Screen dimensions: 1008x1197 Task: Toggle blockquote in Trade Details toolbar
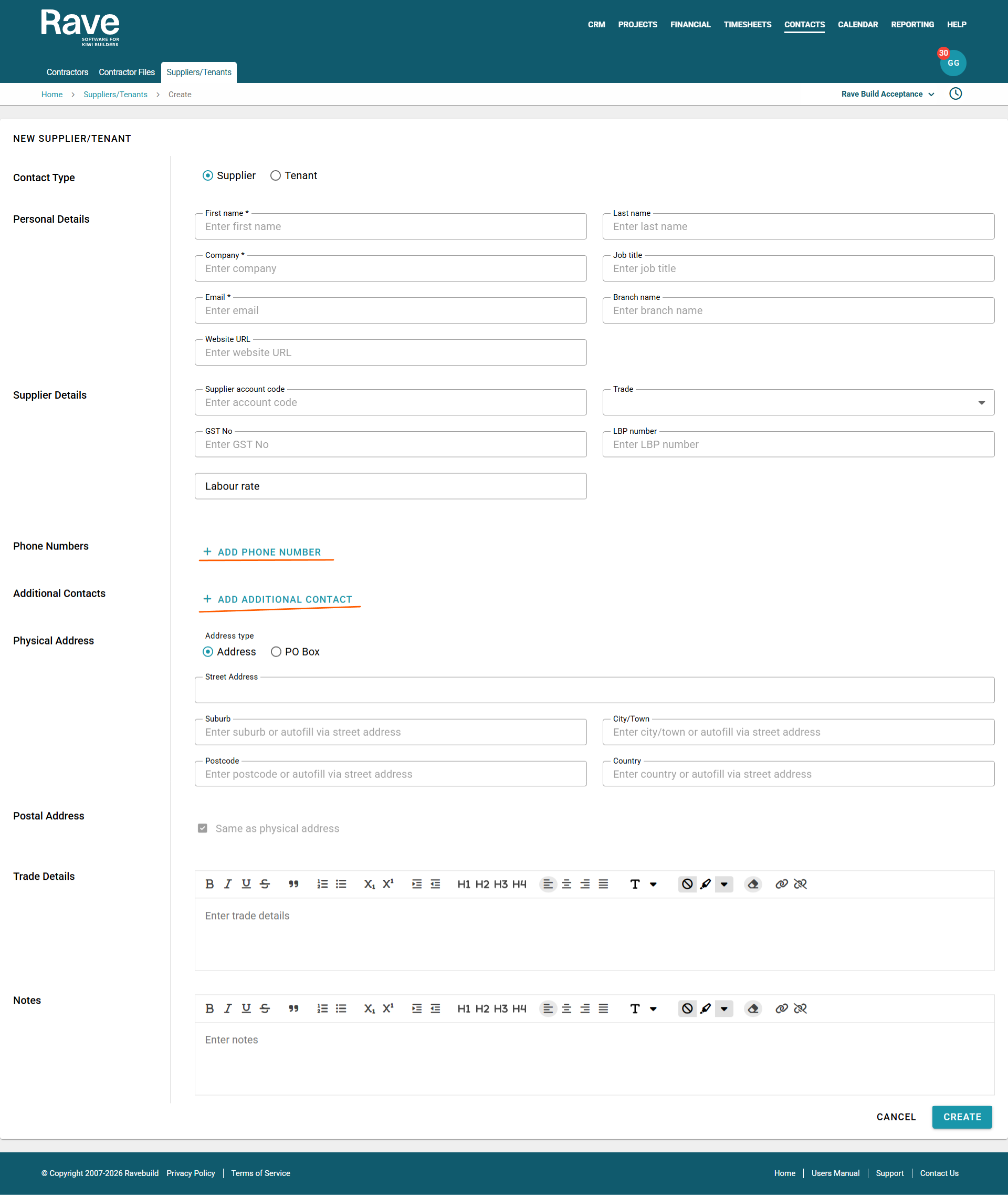click(x=293, y=884)
